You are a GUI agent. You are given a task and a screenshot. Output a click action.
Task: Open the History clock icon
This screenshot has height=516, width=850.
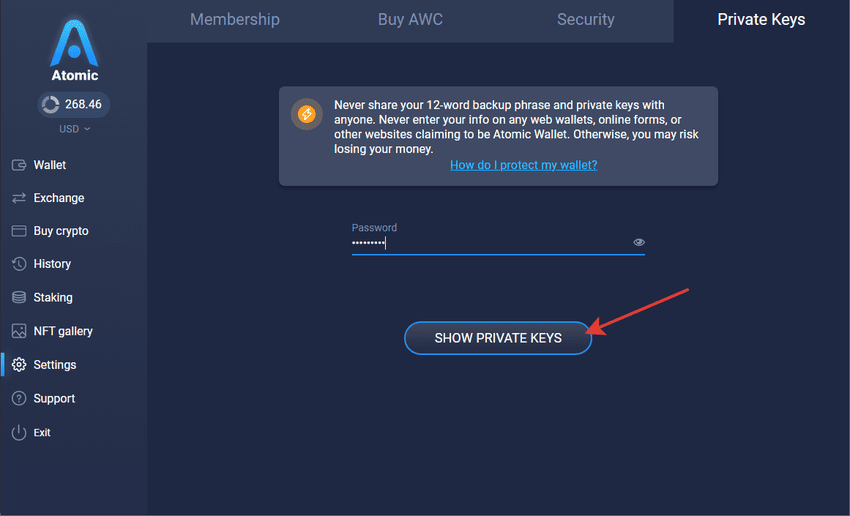pos(19,264)
